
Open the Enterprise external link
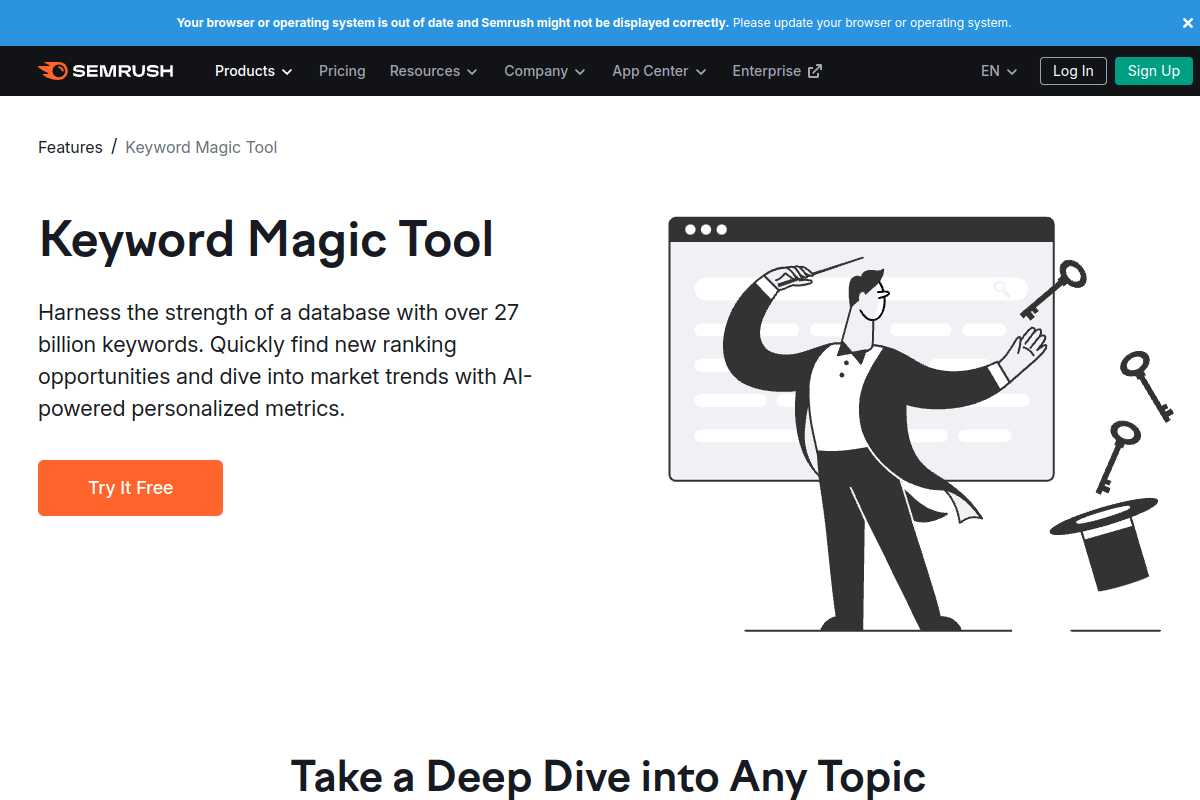(777, 71)
